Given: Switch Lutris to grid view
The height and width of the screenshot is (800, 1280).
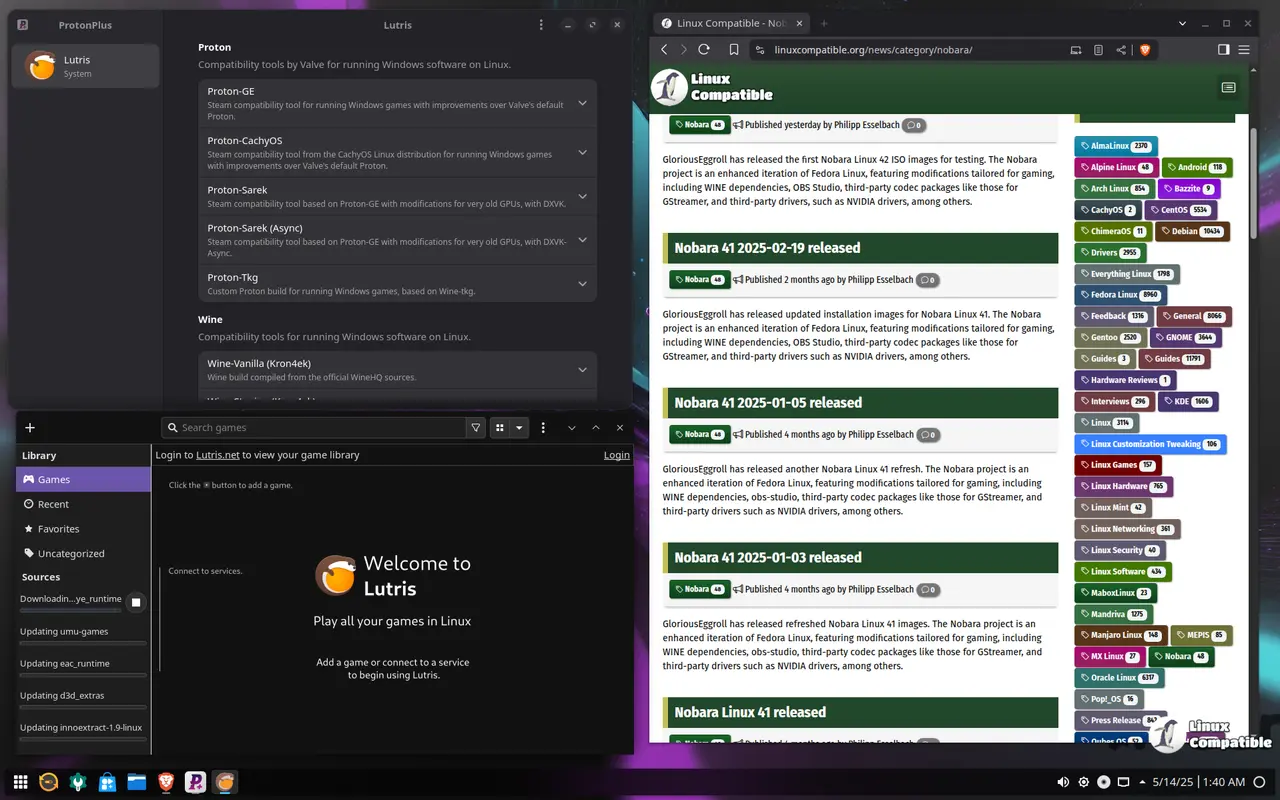Looking at the screenshot, I should tap(500, 428).
